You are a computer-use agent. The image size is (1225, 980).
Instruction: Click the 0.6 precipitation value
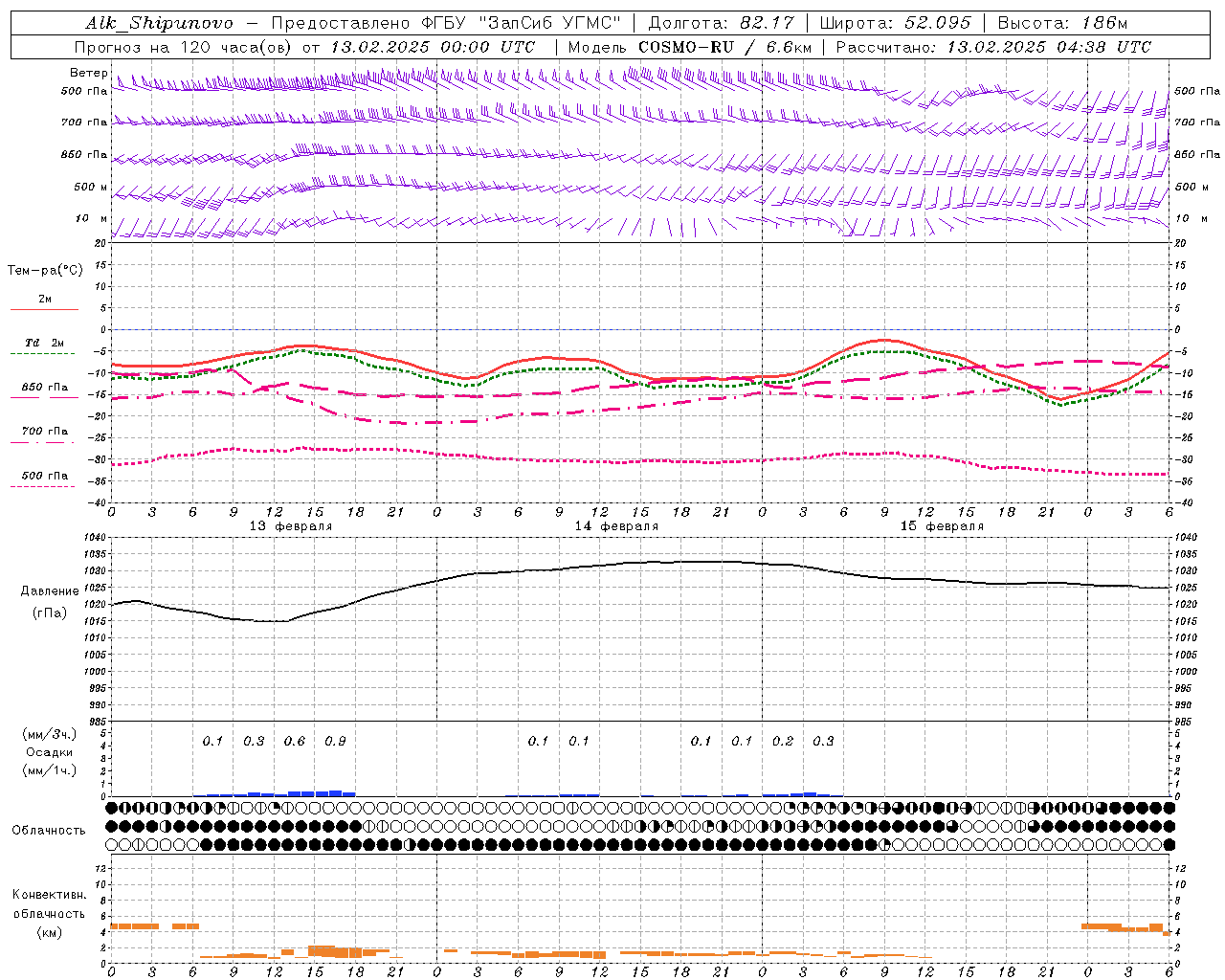pyautogui.click(x=295, y=742)
